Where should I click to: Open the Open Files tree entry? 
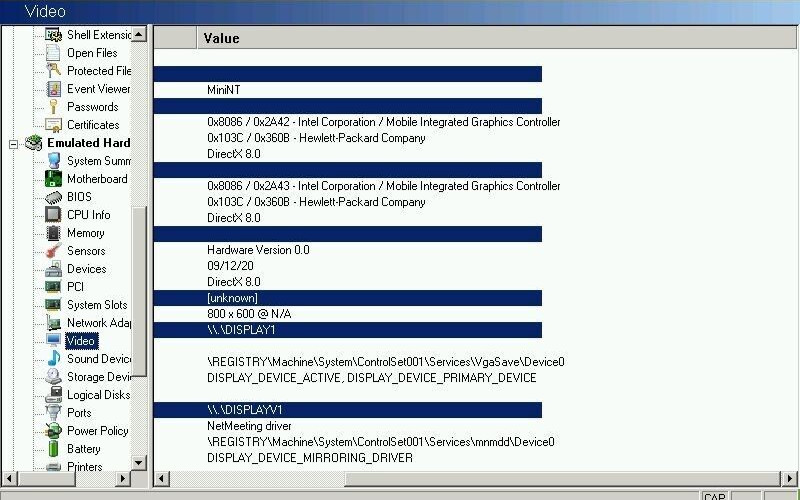tap(92, 53)
